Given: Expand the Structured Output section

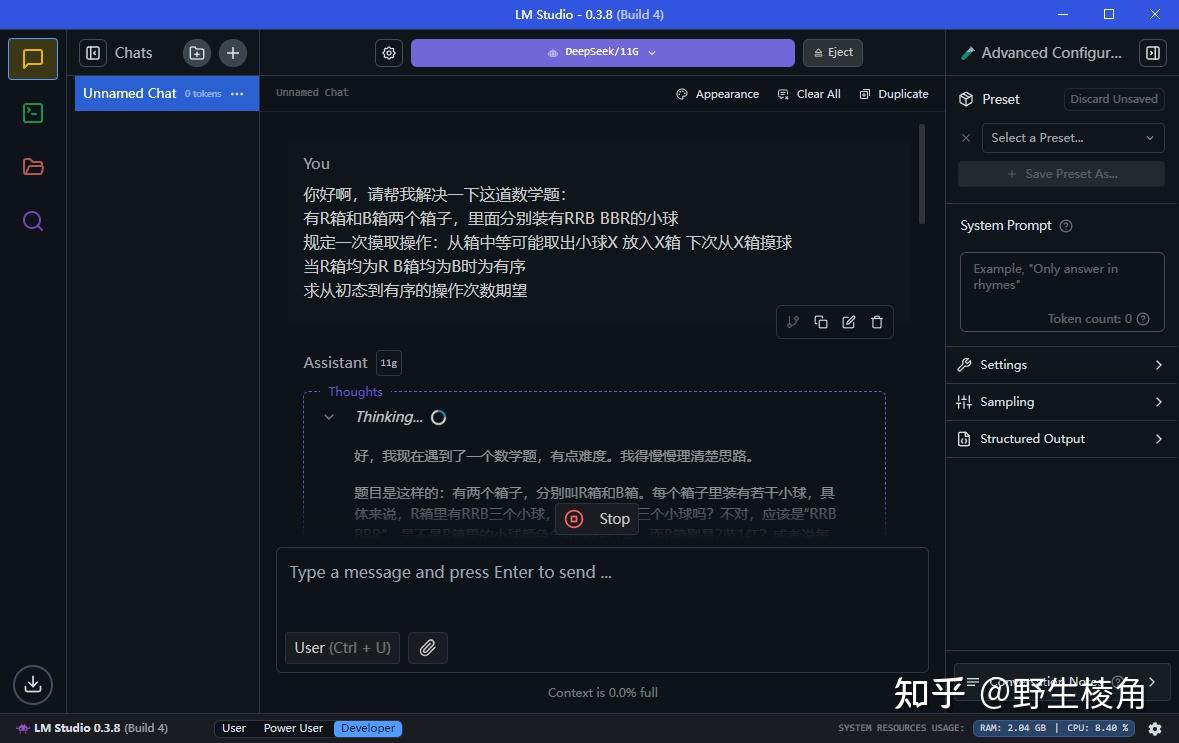Looking at the screenshot, I should 1061,438.
